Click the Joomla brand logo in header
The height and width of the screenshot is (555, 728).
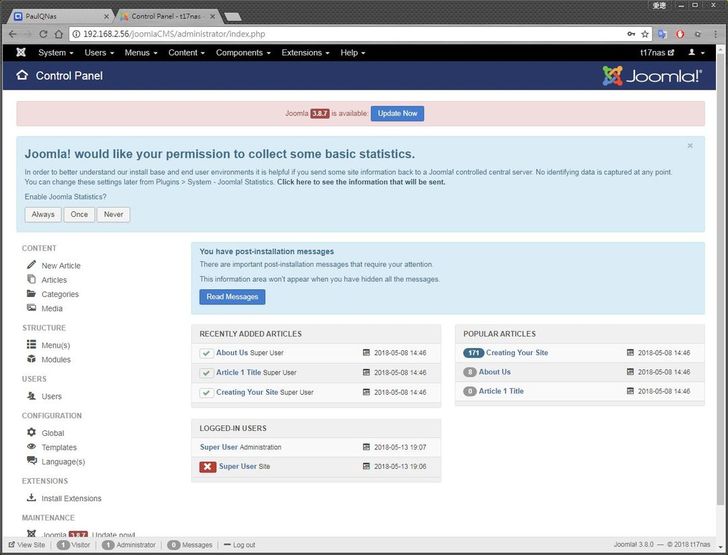pos(652,76)
